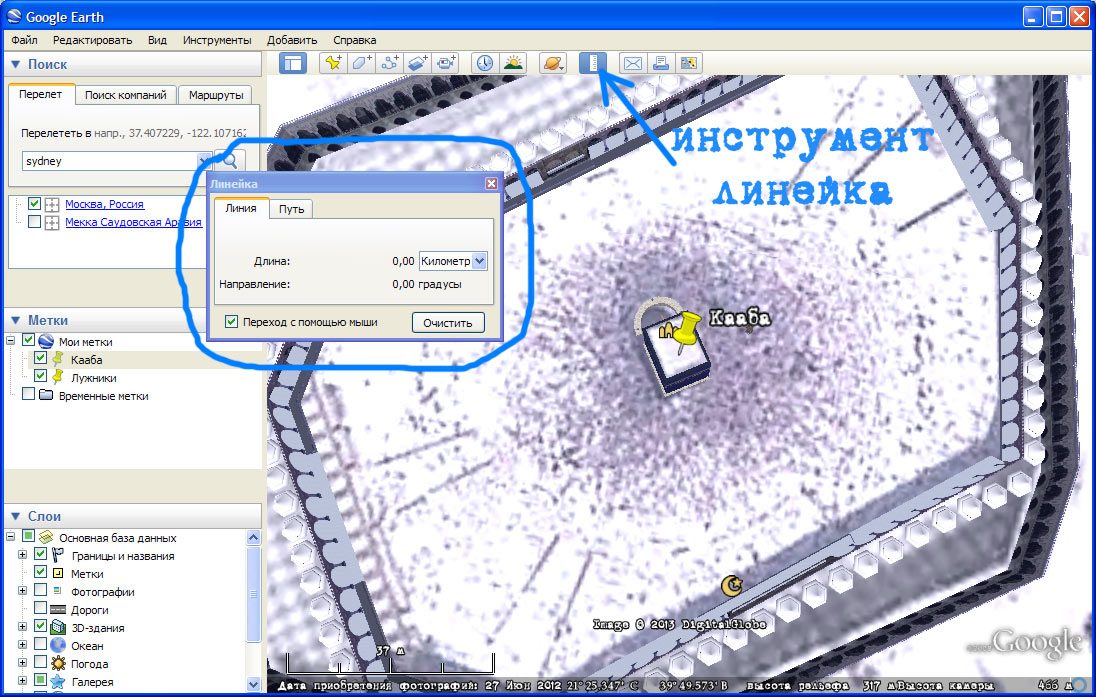Screen dimensions: 1096x697
Task: Add a new placemark with the pushpin tool
Action: (x=333, y=63)
